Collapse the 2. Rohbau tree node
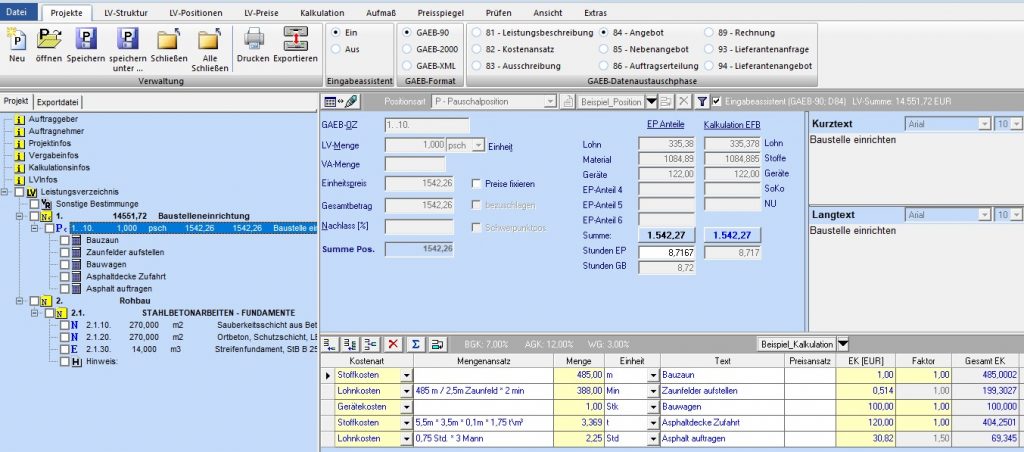 22,301
